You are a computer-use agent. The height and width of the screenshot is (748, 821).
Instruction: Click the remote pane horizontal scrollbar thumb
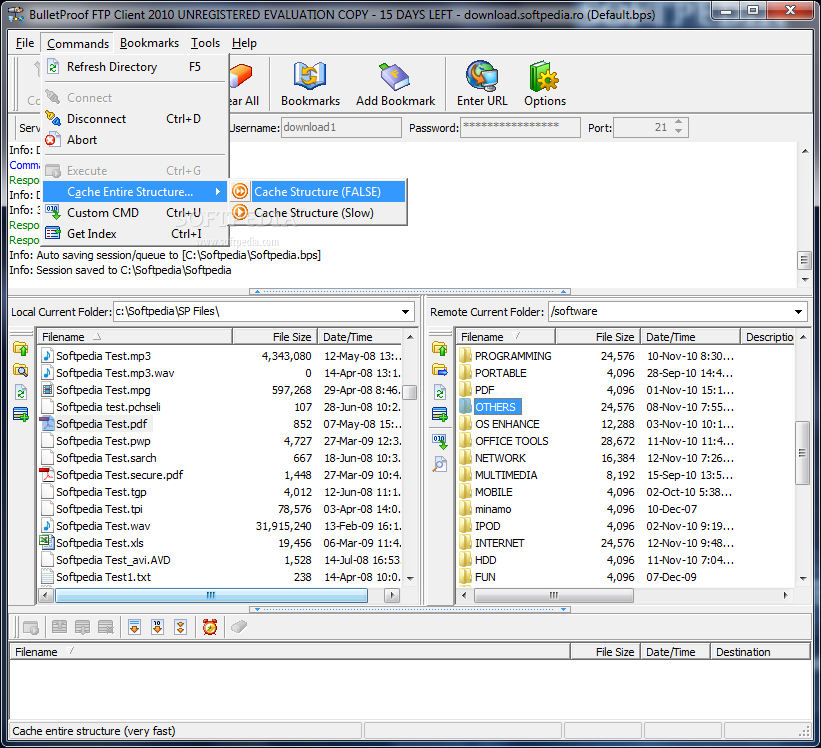click(553, 595)
